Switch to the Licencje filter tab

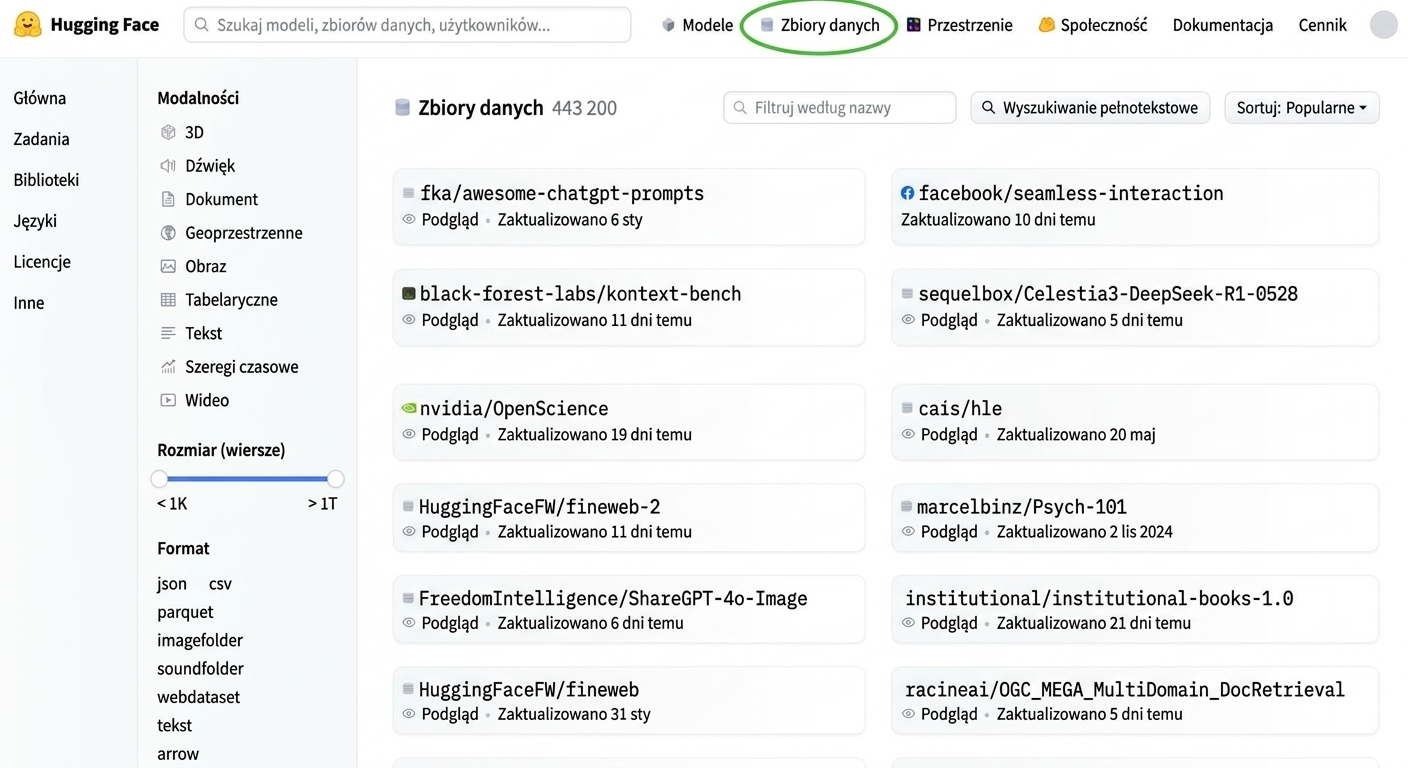point(42,262)
